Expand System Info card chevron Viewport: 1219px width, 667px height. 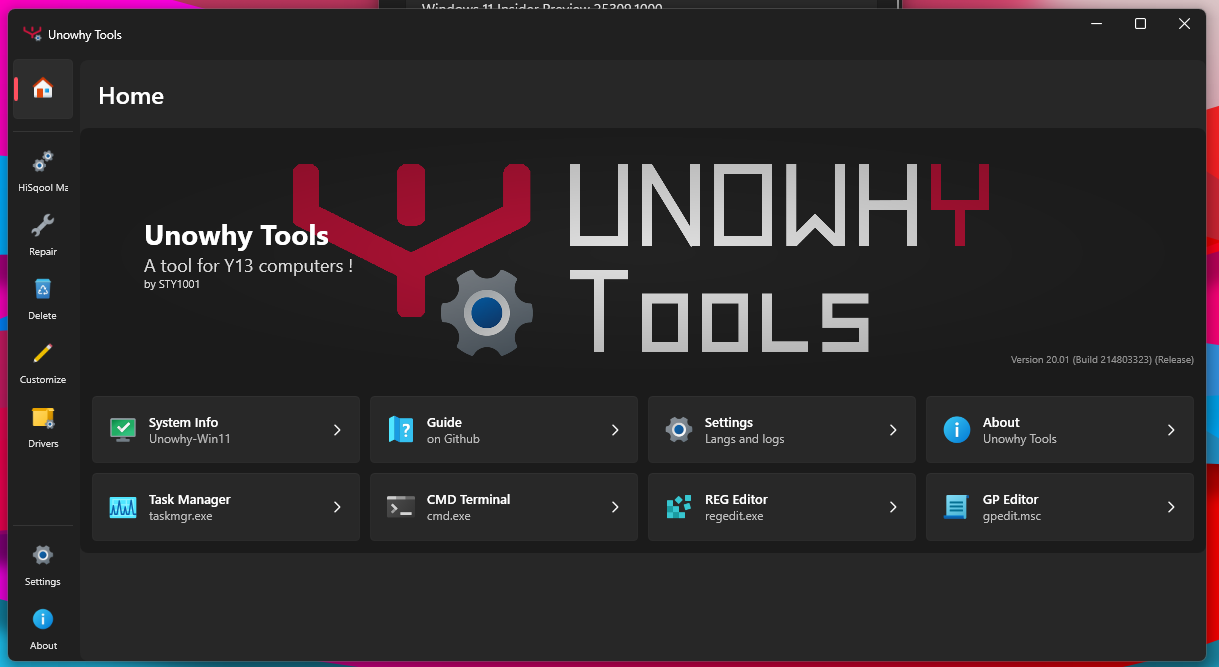(x=337, y=430)
